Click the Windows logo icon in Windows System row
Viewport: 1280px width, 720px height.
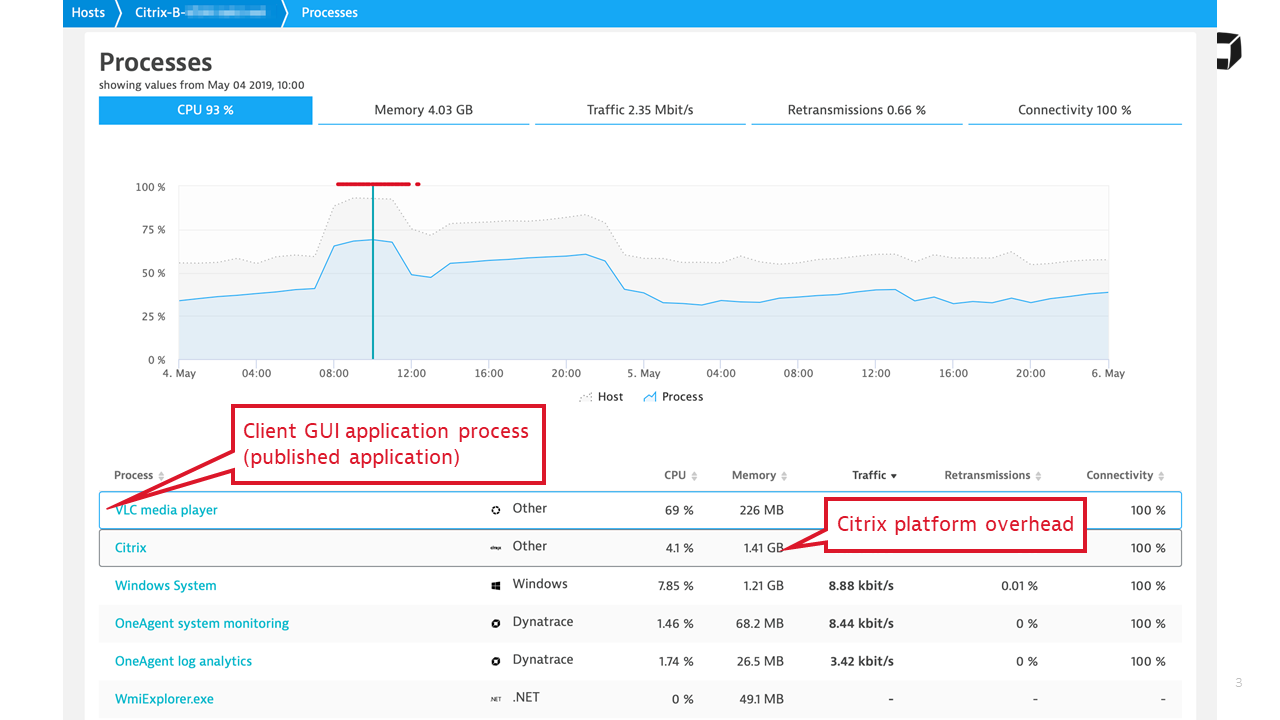coord(496,586)
